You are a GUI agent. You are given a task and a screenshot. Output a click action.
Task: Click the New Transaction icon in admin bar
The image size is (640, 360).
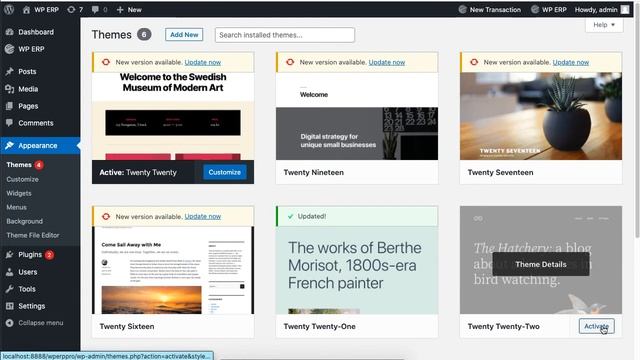coord(462,9)
